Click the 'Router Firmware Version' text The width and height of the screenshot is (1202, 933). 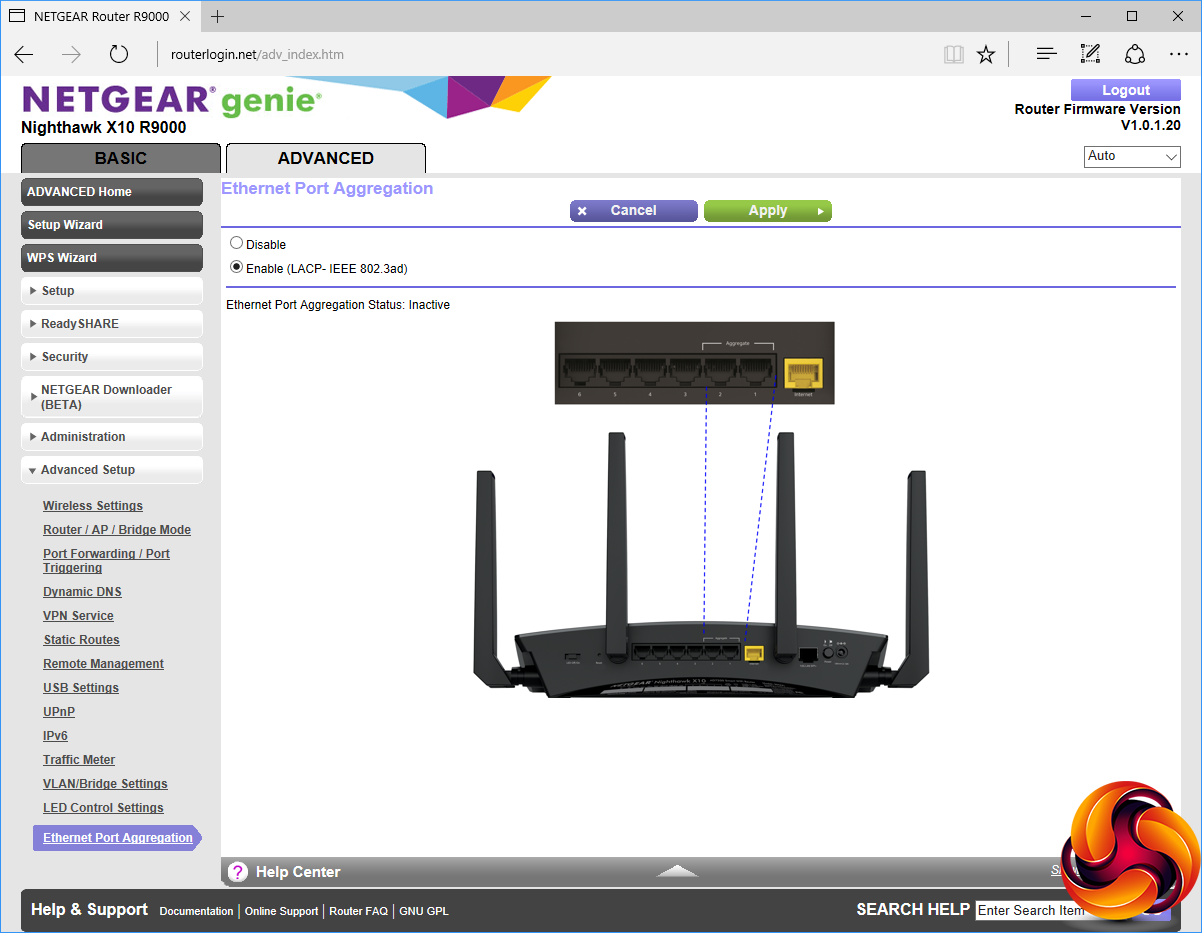point(1097,110)
